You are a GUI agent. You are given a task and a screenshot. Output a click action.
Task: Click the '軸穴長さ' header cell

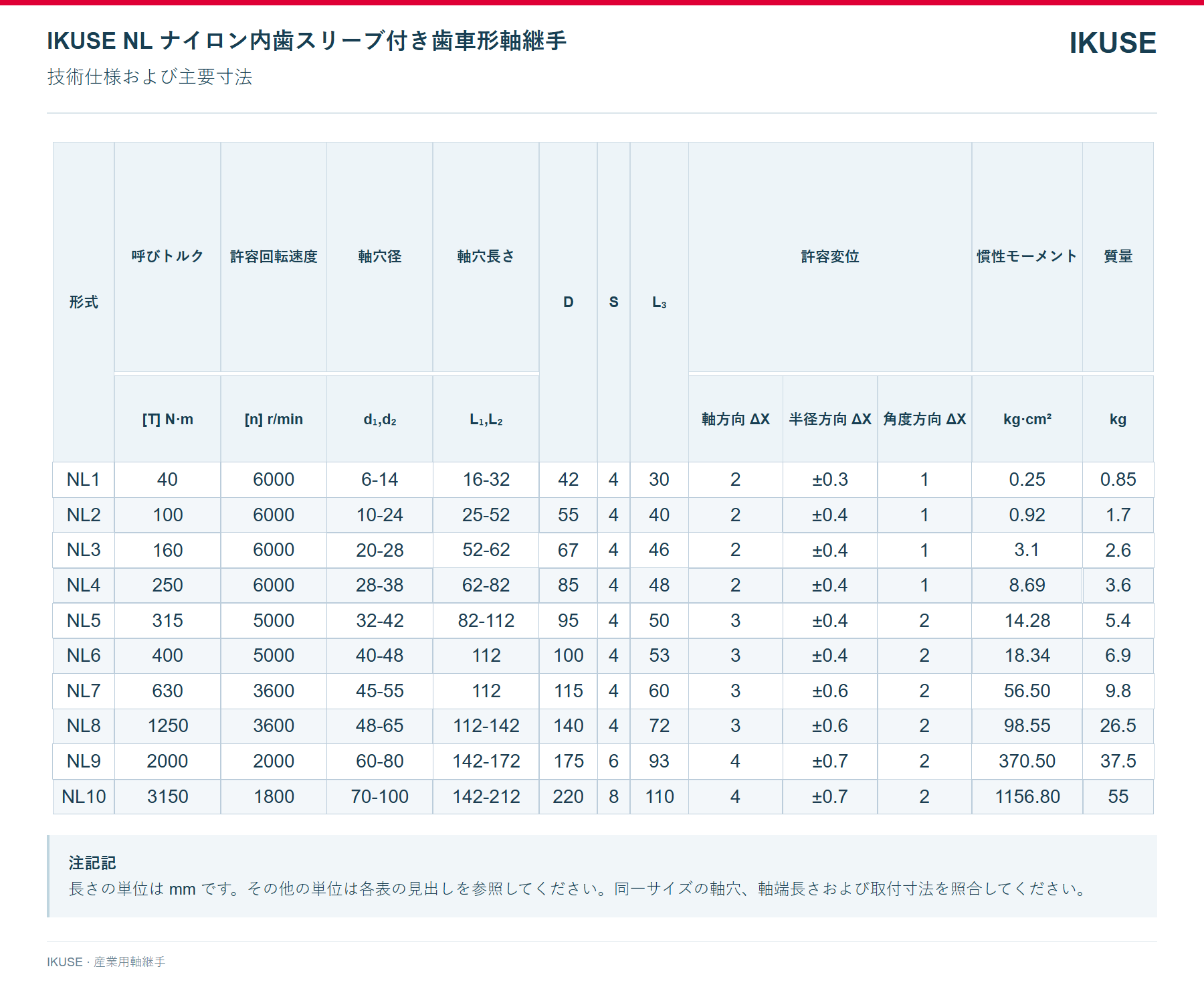point(486,256)
